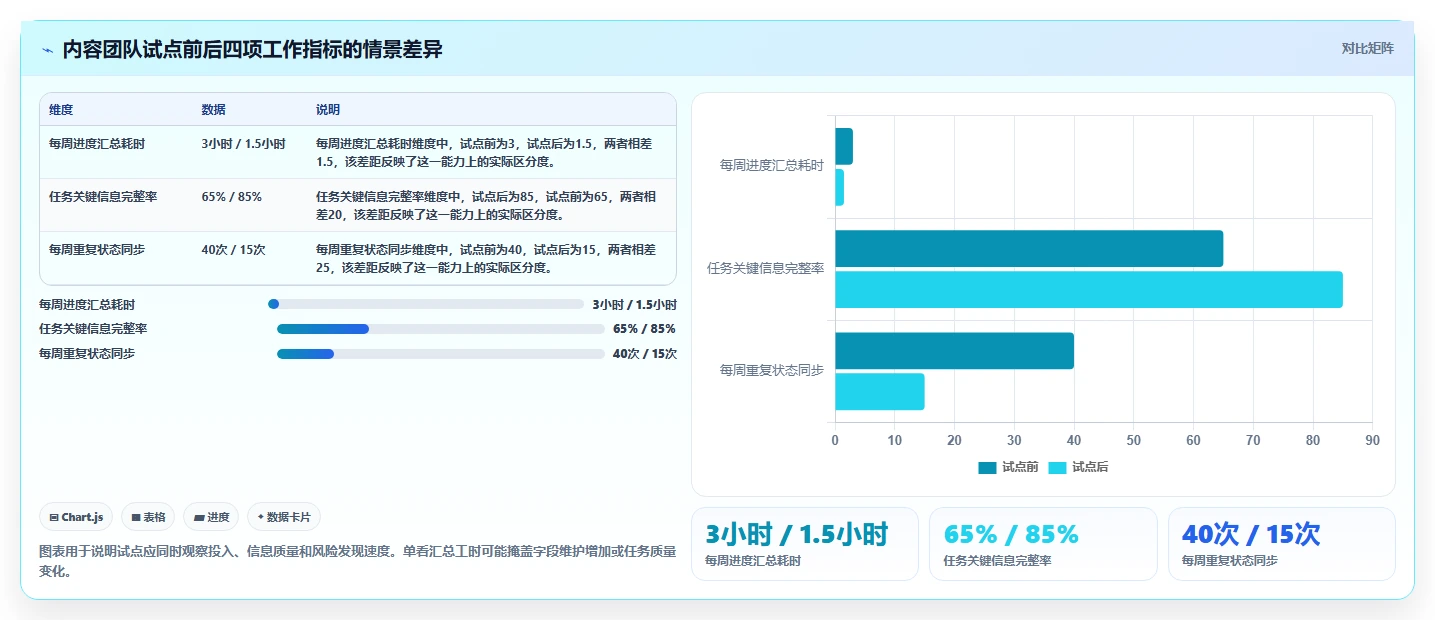Click the 试点后 bar for 任务关键信息完整率

click(x=1089, y=289)
